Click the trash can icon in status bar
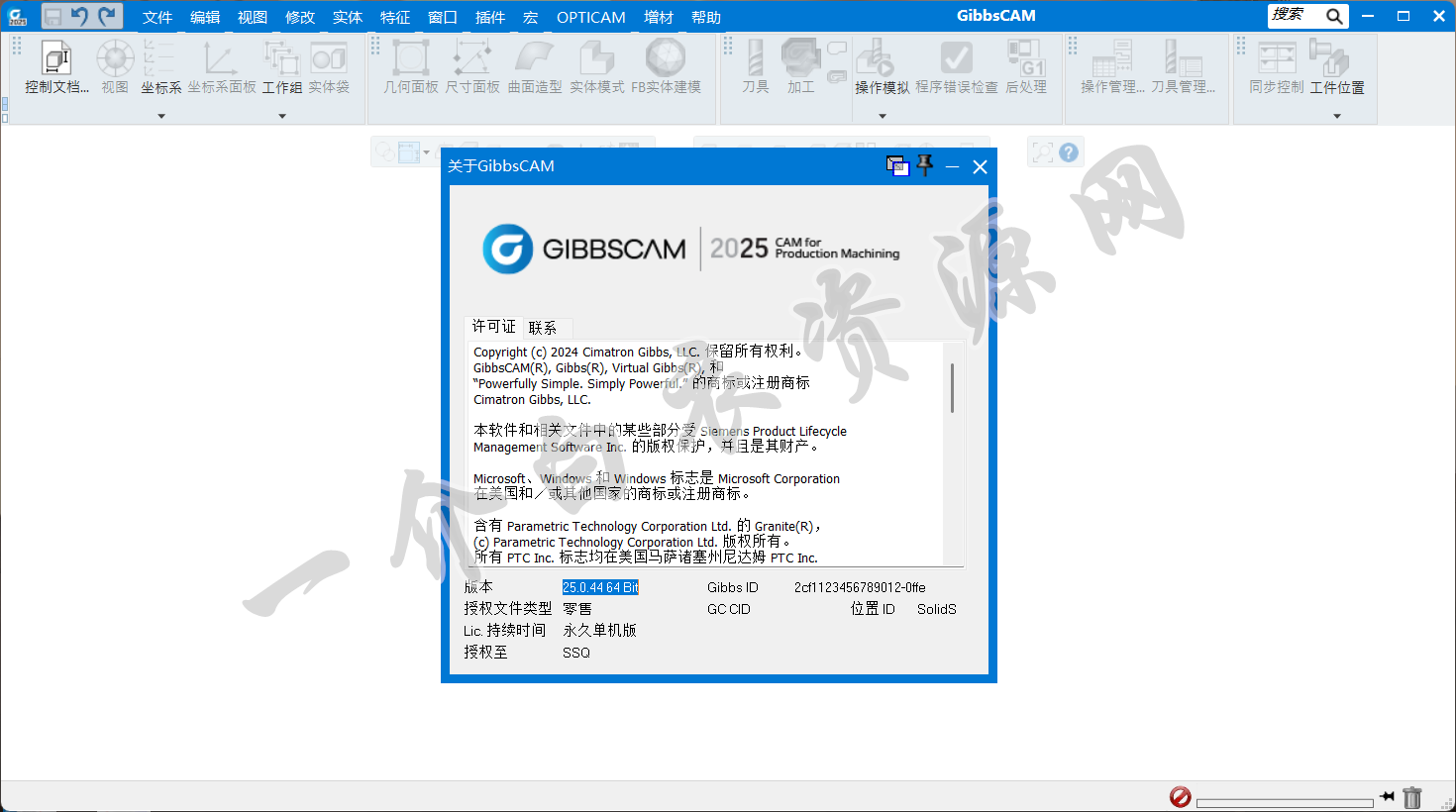Viewport: 1456px width, 812px height. click(x=1412, y=797)
